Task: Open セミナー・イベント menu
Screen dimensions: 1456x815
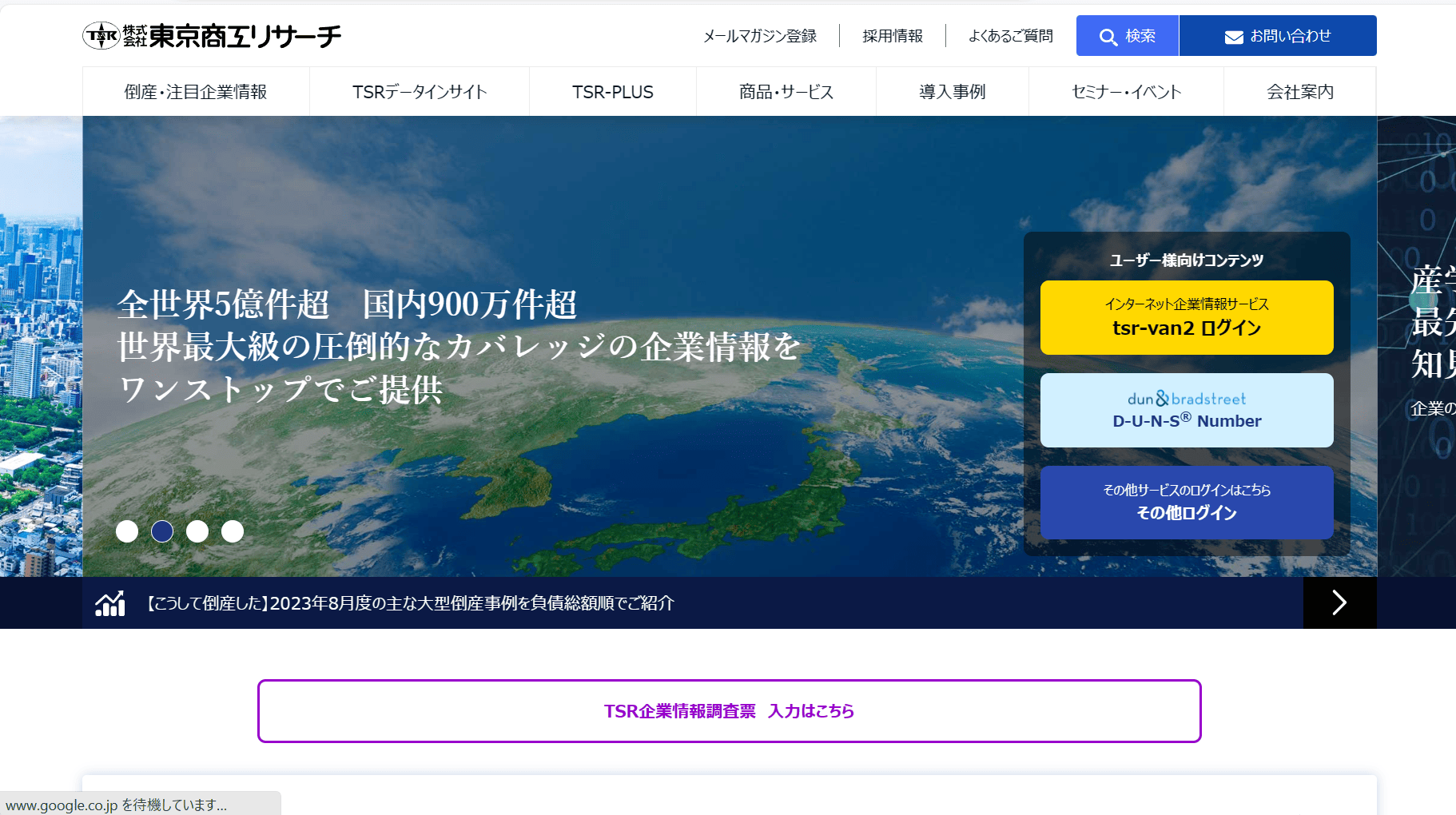Action: 1127,92
